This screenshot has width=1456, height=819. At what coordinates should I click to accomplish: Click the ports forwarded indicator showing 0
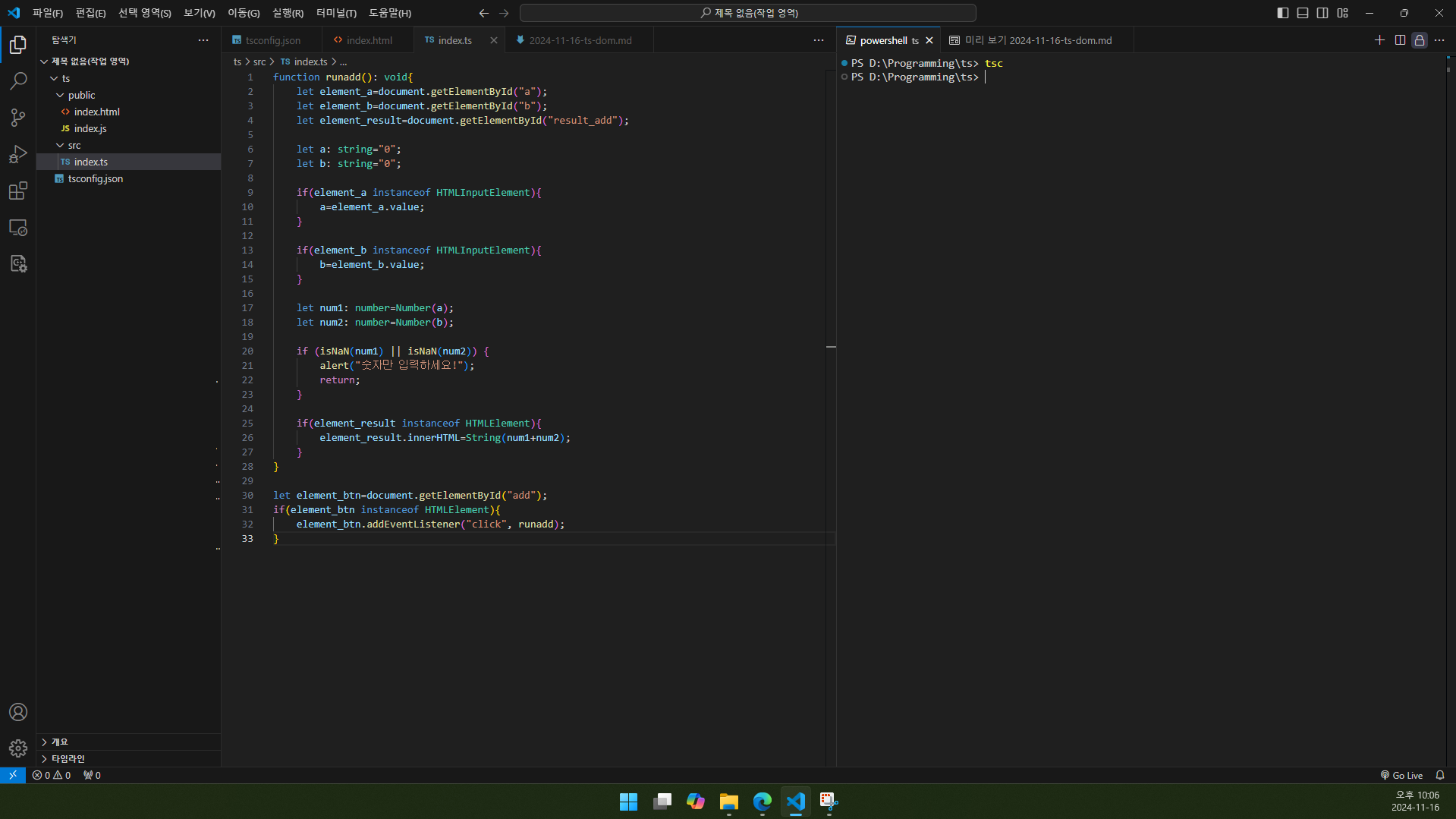coord(92,775)
